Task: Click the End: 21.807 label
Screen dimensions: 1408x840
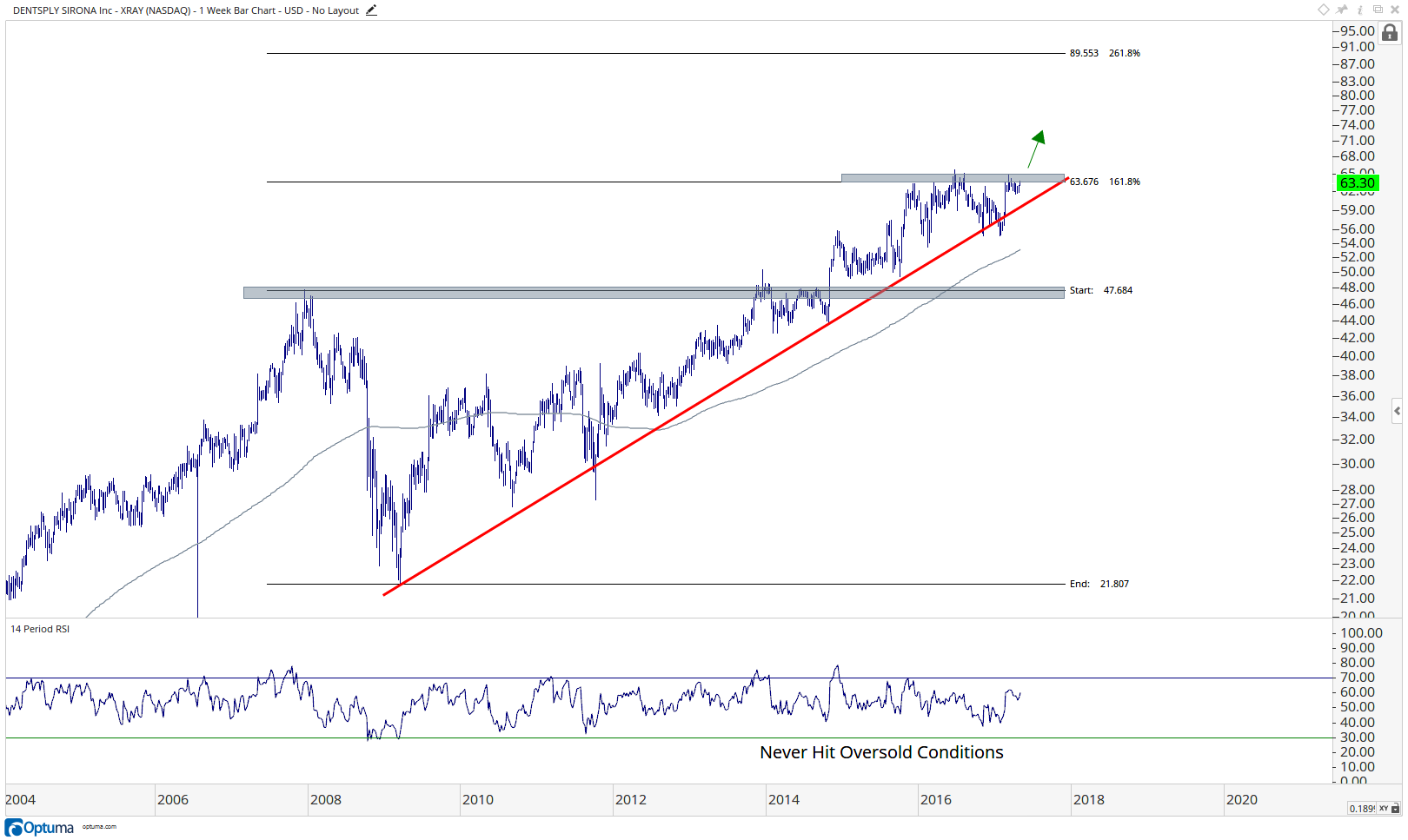Action: [x=1099, y=584]
